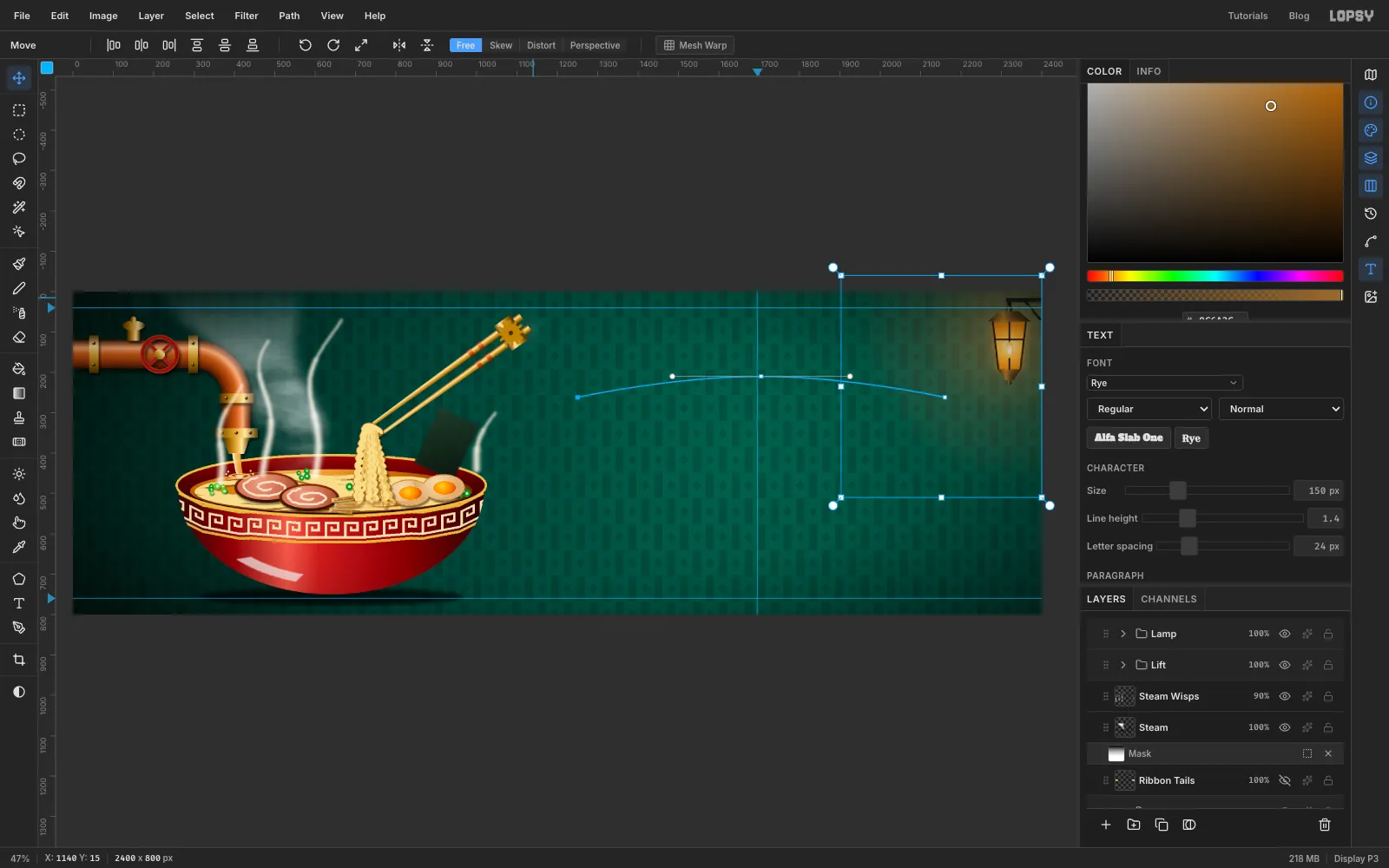Pick the Alfa Slab One font preset

(1129, 437)
